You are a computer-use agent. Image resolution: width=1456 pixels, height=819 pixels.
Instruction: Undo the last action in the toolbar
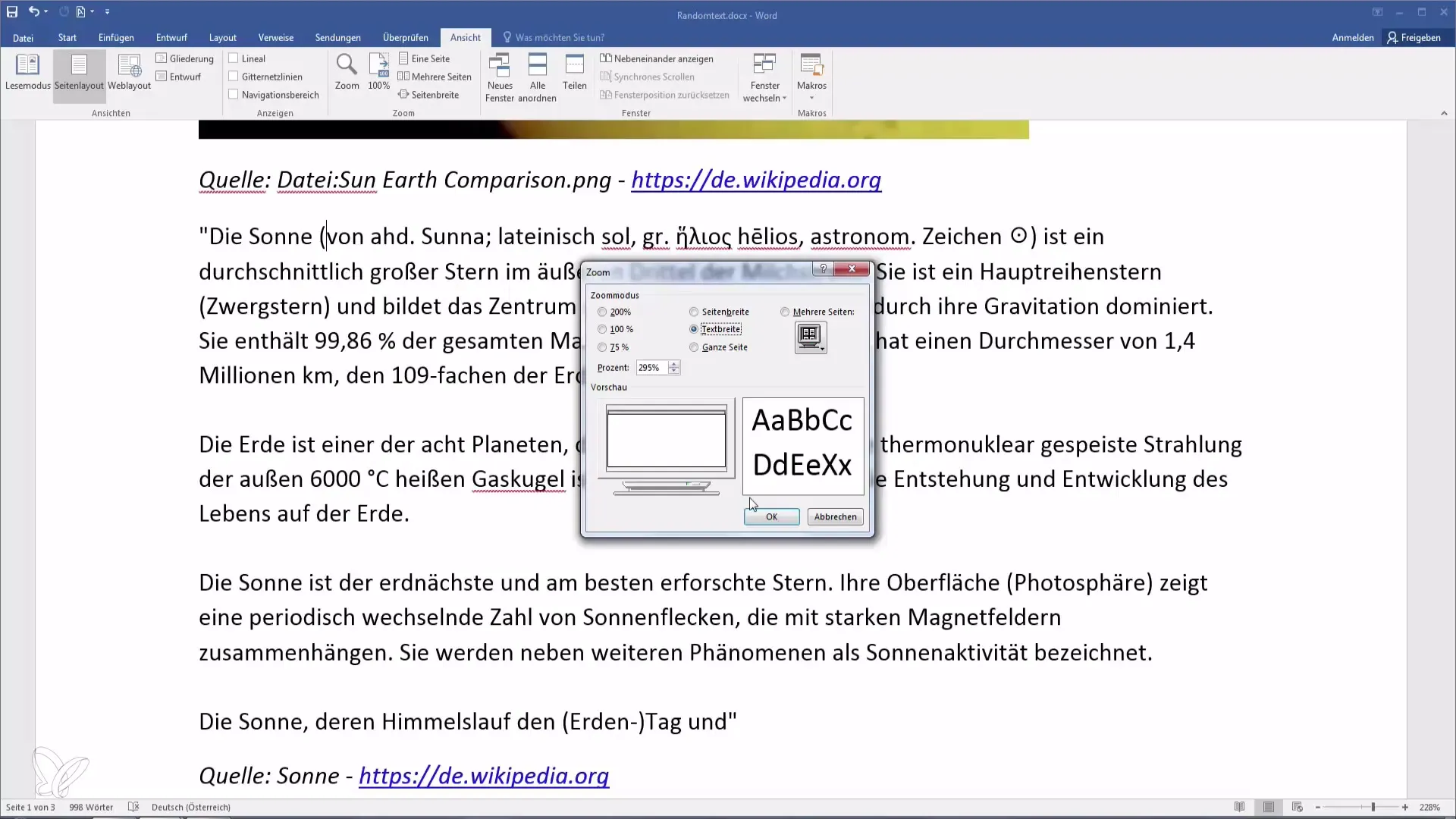[x=33, y=12]
